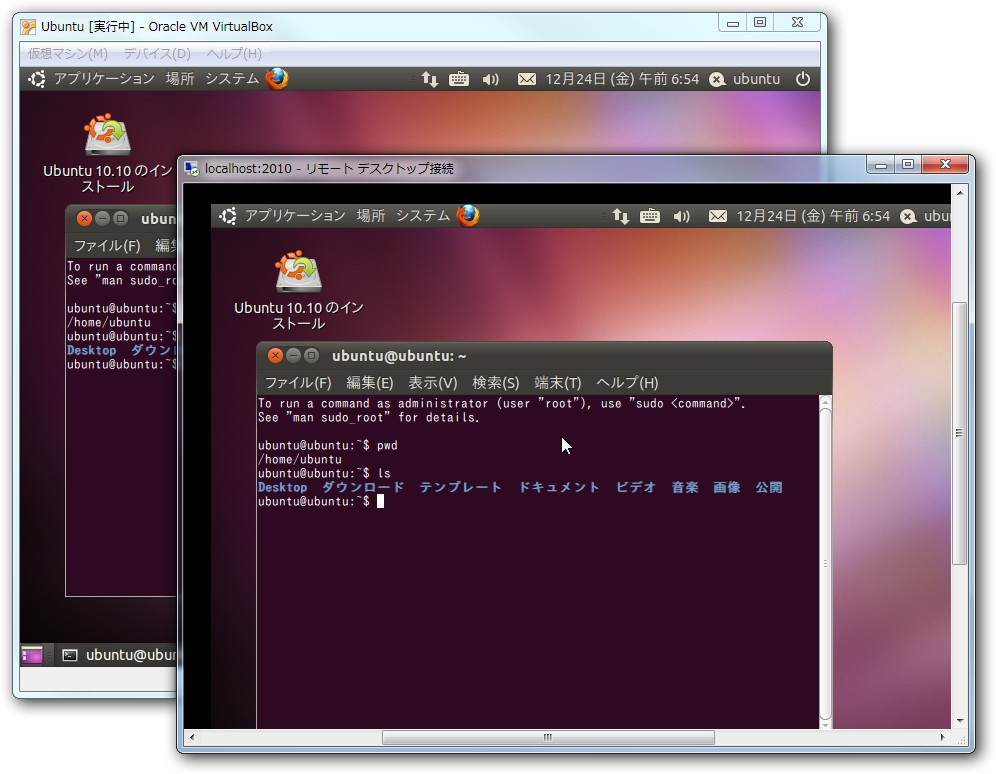Screen dimensions: 996x774
Task: Click Ubuntu logo icon in remote desktop panel
Action: [x=228, y=216]
